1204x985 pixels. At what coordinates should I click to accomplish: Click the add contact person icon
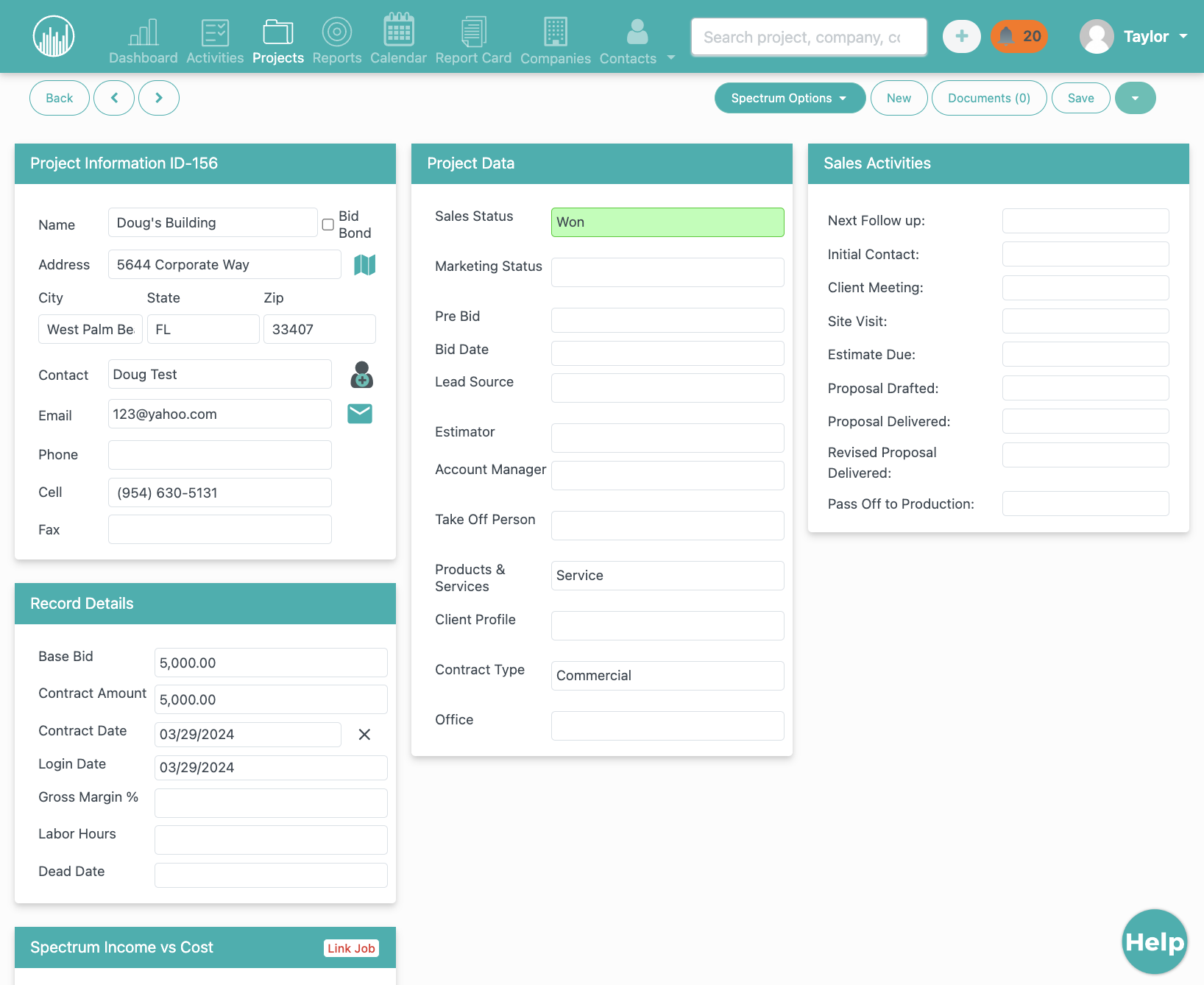pyautogui.click(x=361, y=375)
